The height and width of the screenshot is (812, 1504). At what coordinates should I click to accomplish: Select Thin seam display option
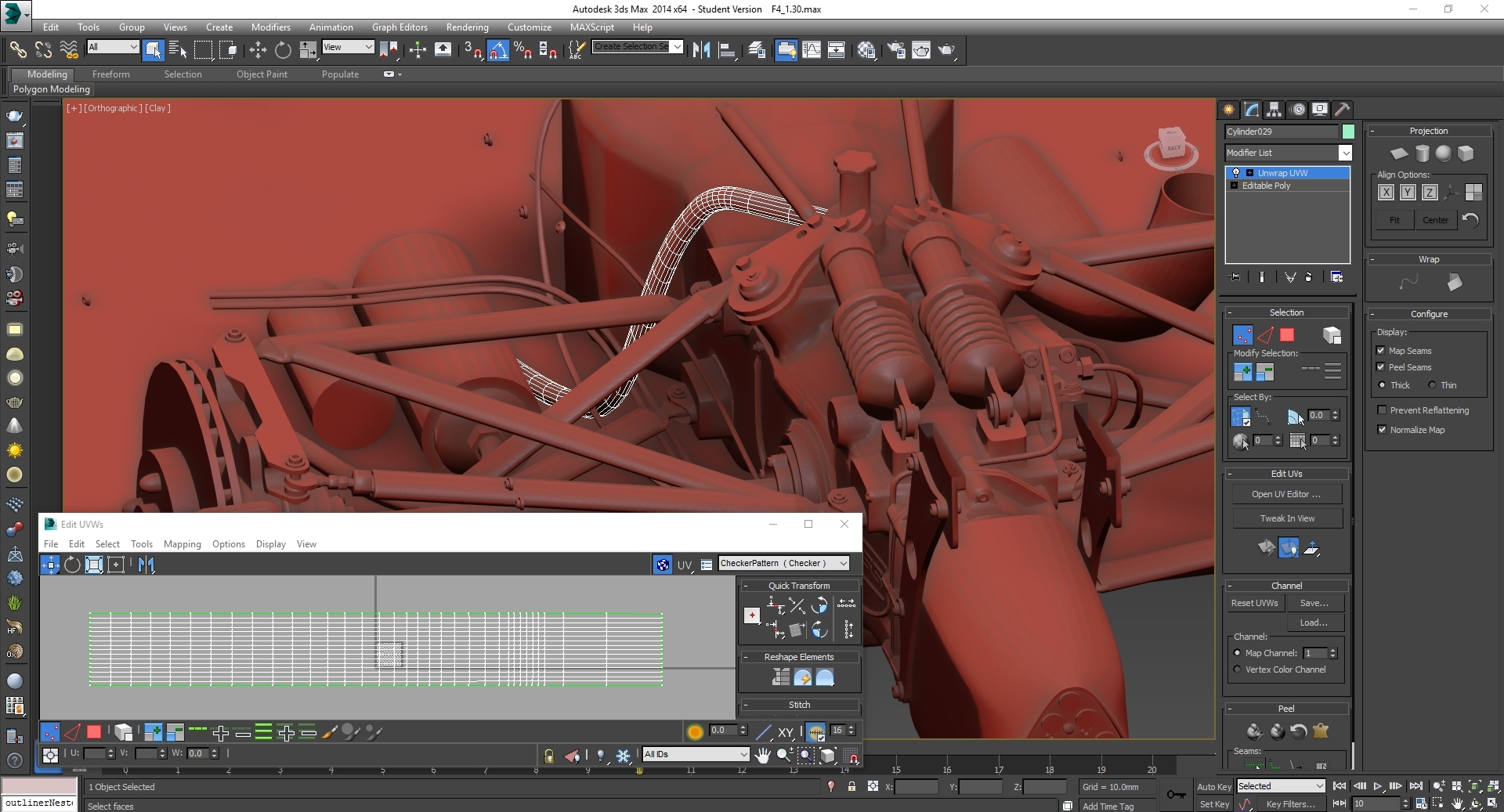tap(1432, 385)
